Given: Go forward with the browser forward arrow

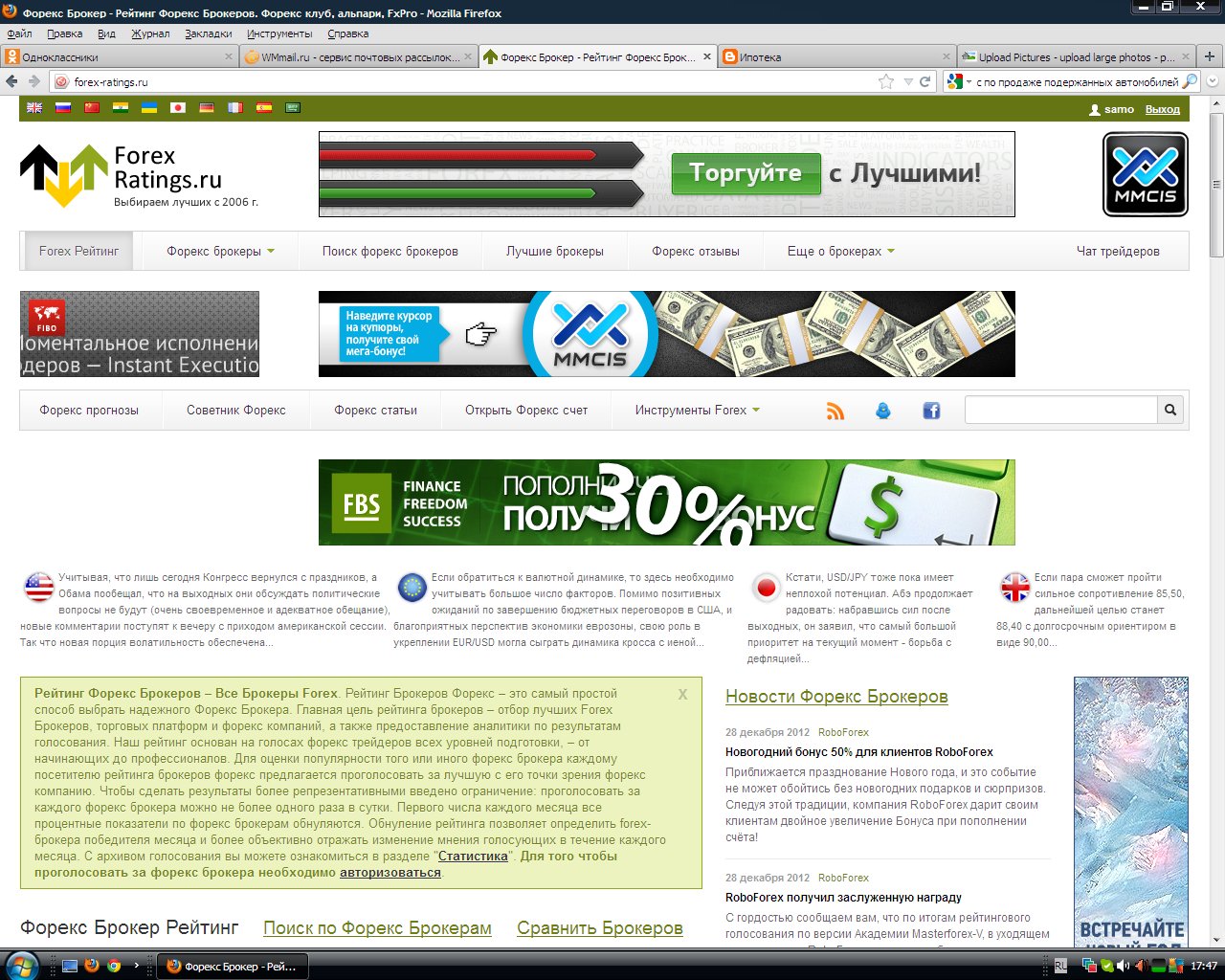Looking at the screenshot, I should click(34, 81).
